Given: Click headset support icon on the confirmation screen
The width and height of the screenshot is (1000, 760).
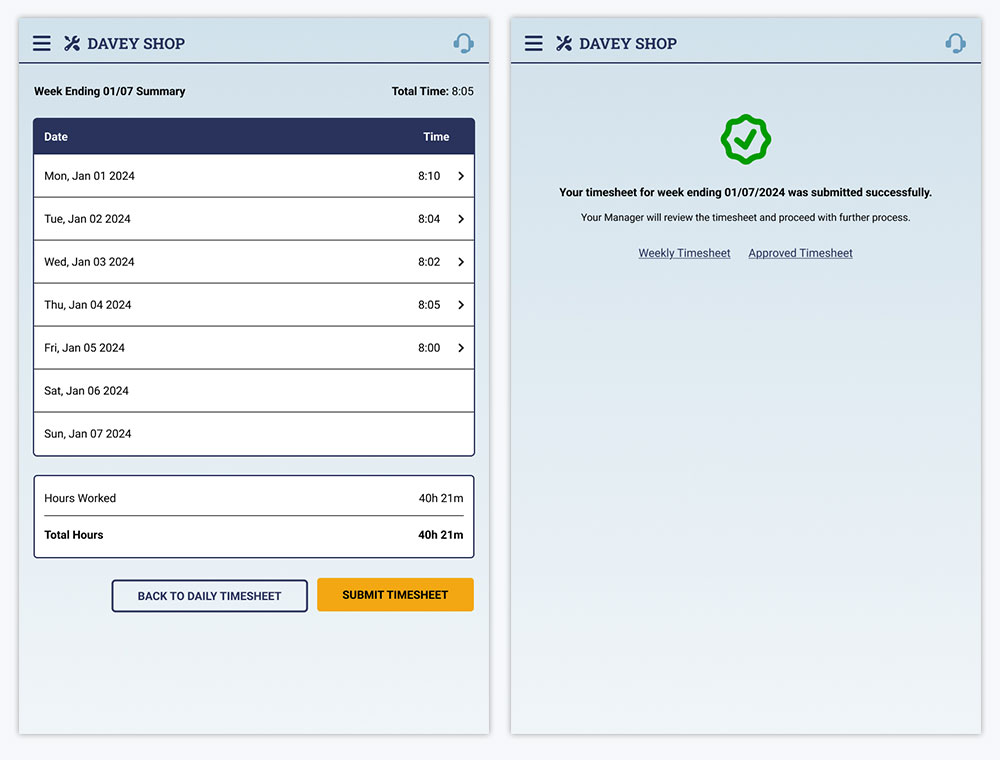Looking at the screenshot, I should coord(955,43).
